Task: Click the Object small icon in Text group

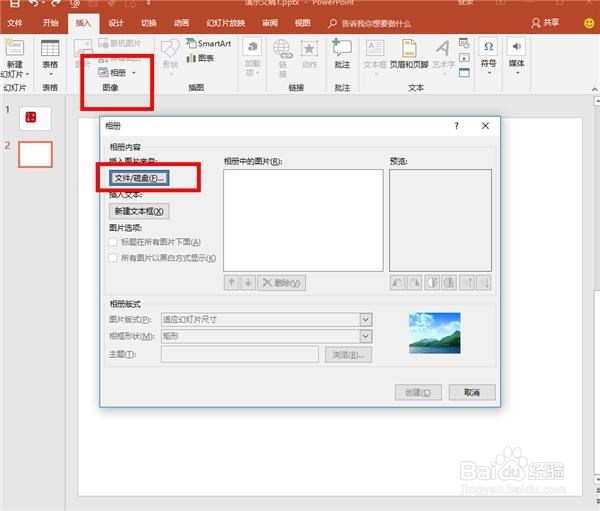Action: [464, 72]
